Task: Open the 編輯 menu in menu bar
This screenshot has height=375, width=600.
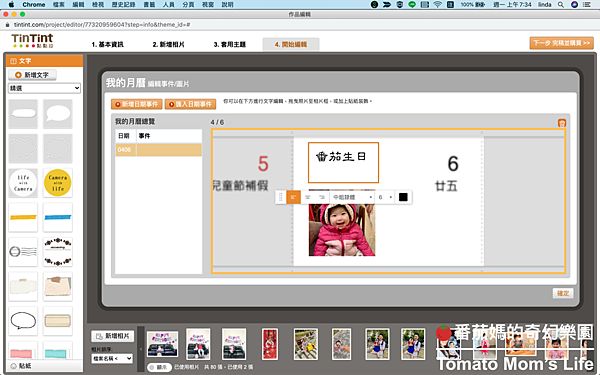Action: (78, 5)
